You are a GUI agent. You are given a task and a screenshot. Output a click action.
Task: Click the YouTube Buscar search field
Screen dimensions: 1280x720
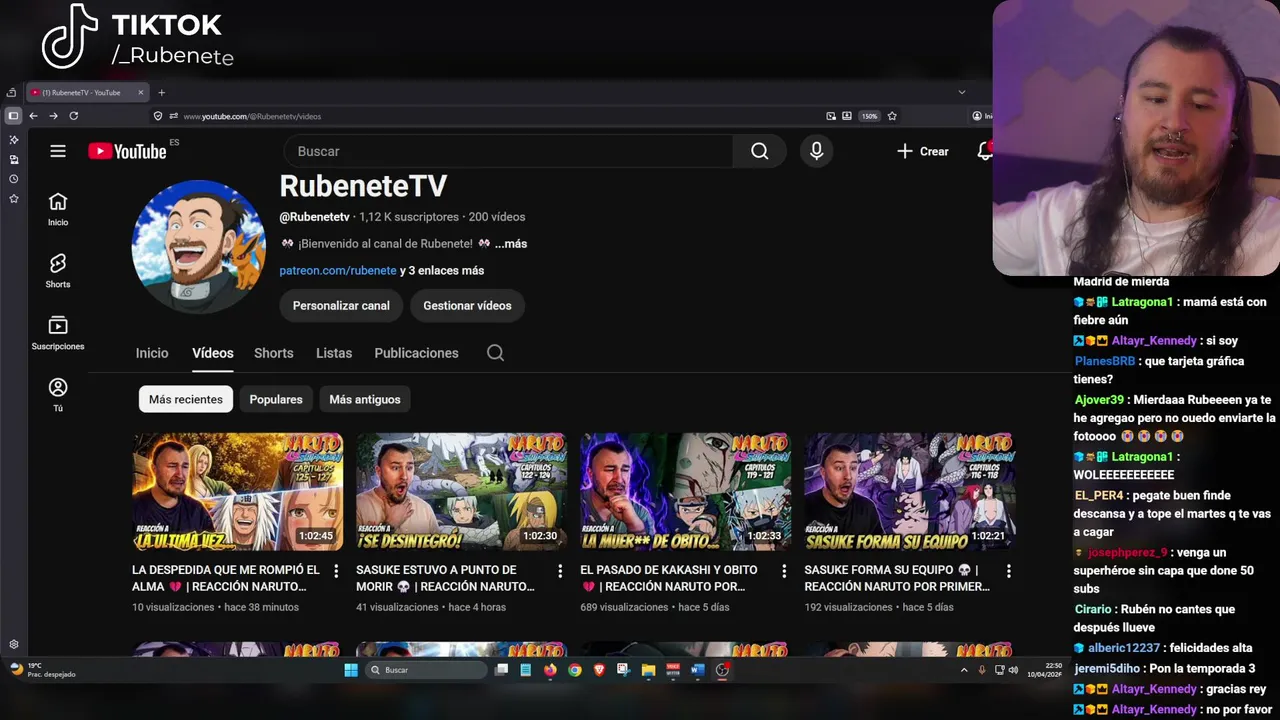click(509, 151)
